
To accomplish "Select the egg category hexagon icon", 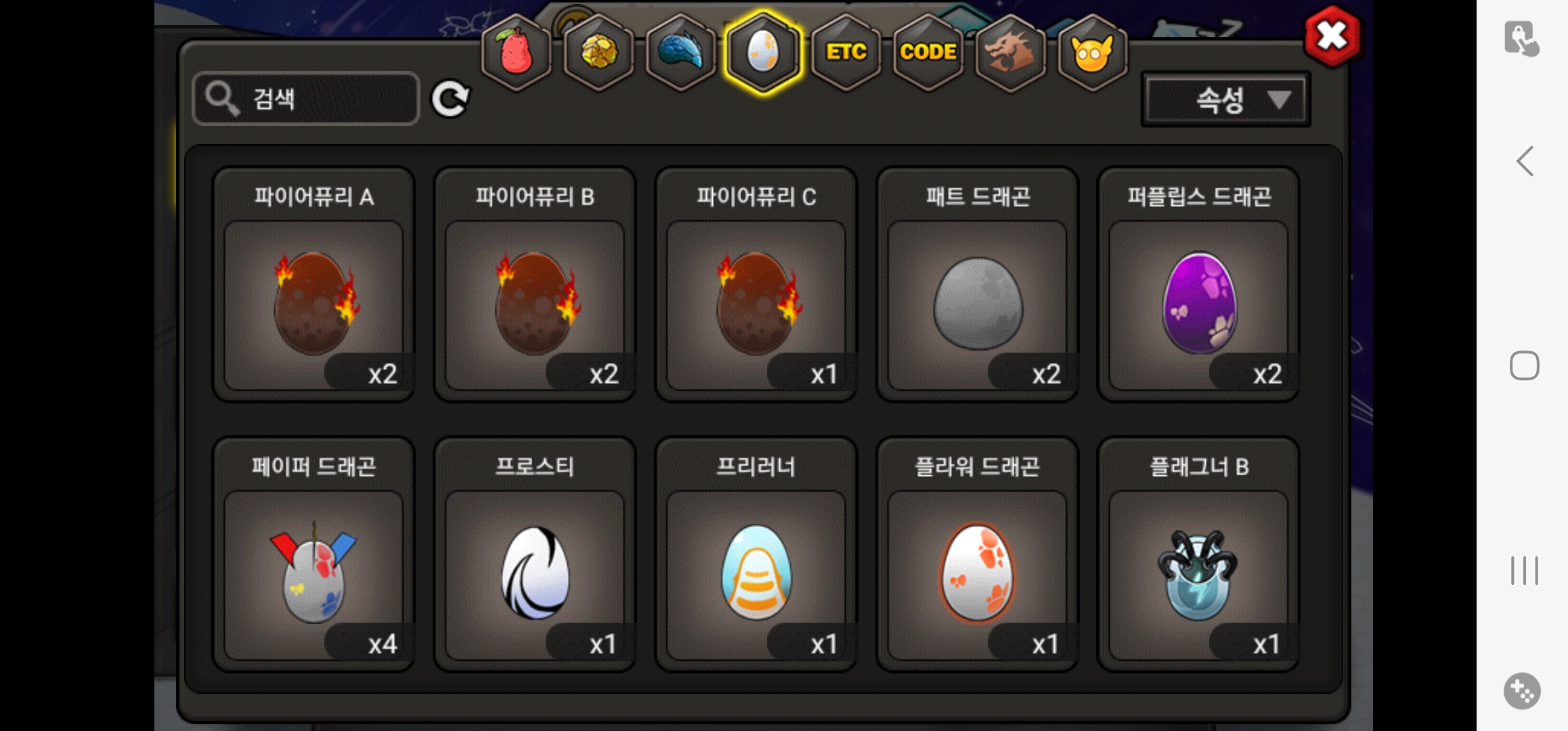I will pos(763,52).
